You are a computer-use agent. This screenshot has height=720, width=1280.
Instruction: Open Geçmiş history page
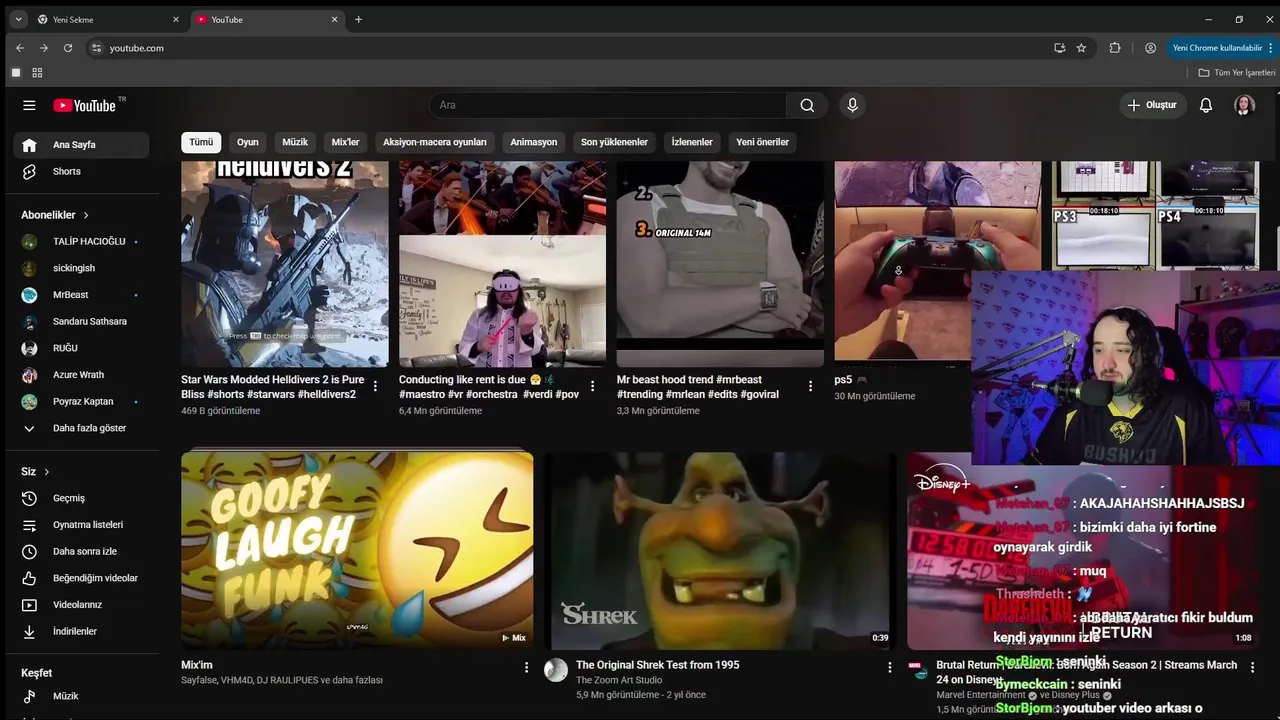click(81, 498)
